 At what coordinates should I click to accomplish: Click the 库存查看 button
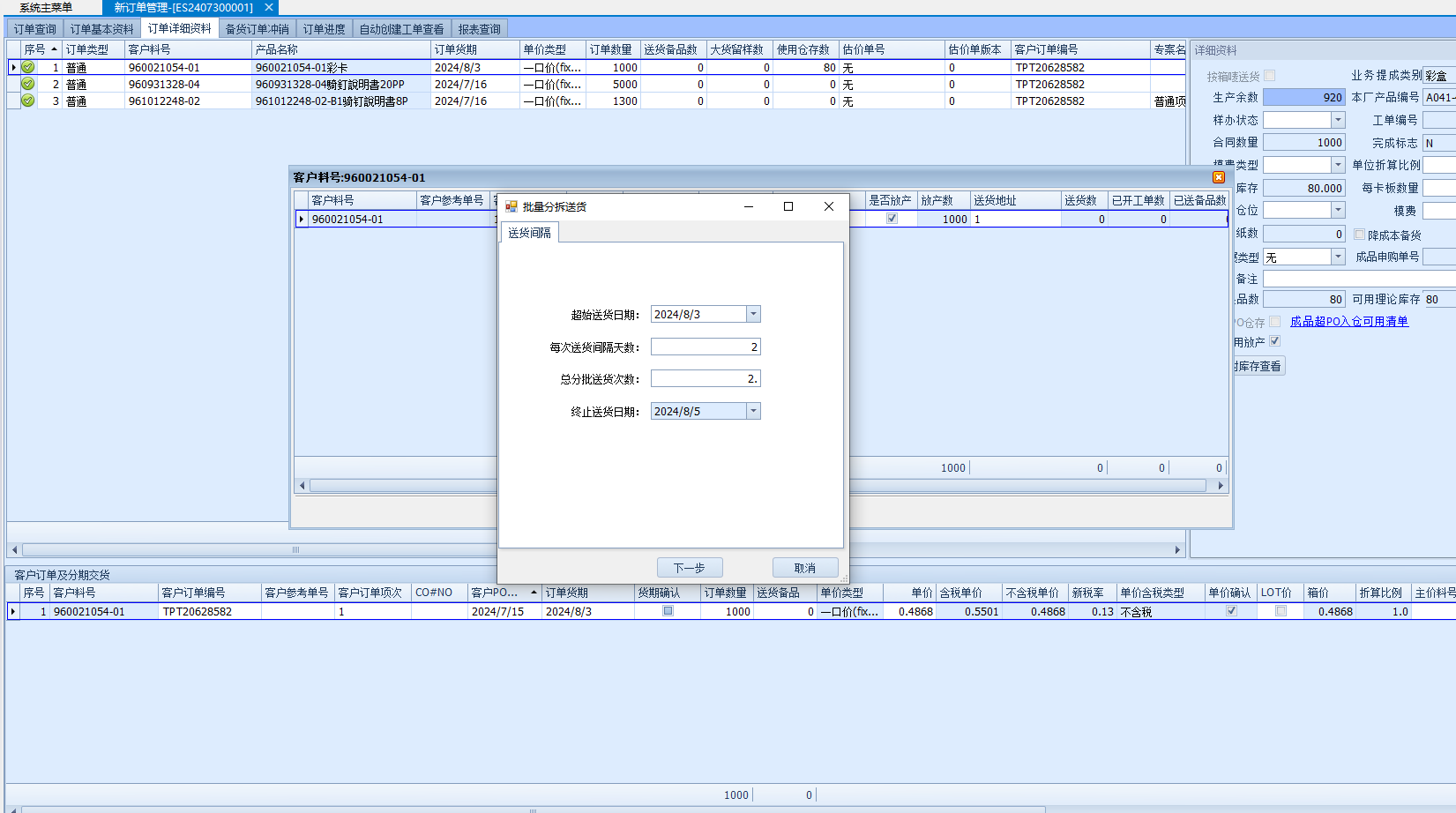[1258, 366]
